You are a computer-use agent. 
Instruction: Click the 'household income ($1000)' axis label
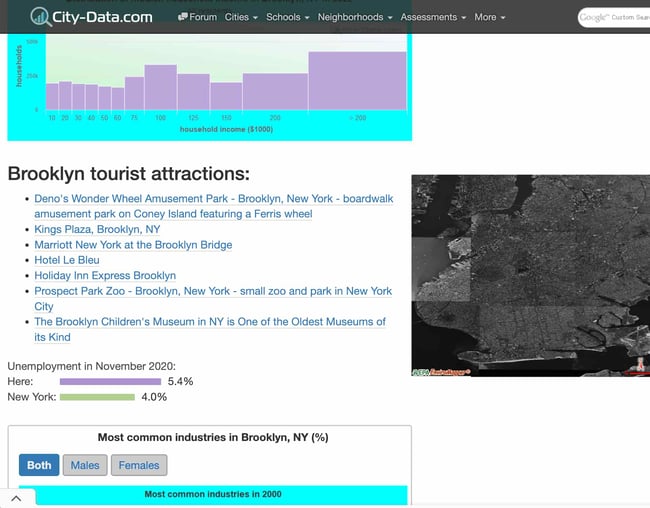(226, 129)
